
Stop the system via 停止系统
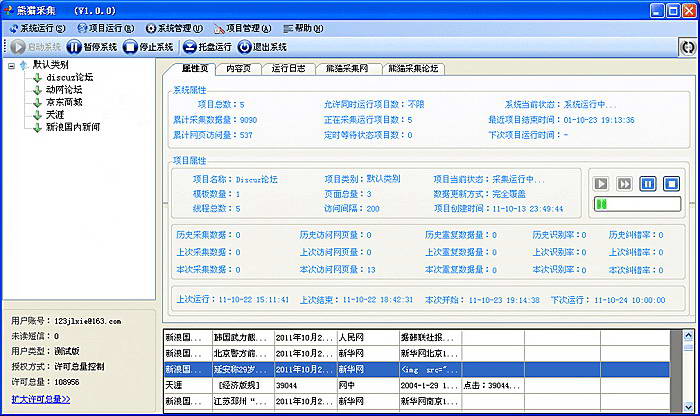tap(148, 47)
